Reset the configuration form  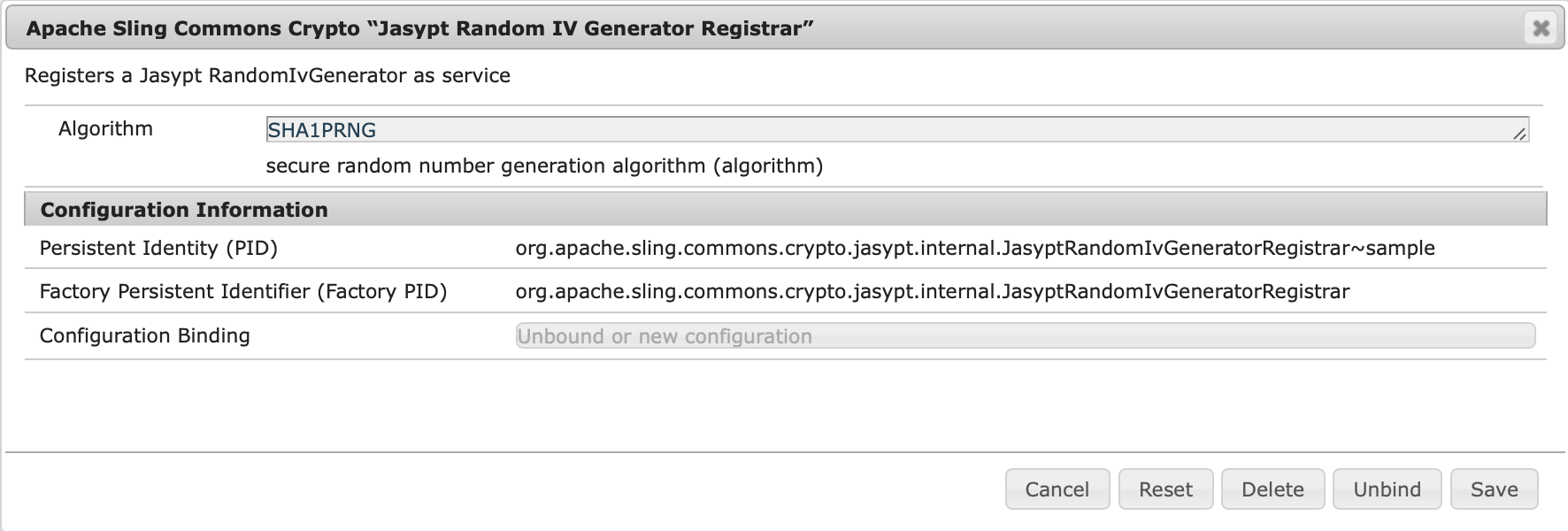[x=1164, y=489]
